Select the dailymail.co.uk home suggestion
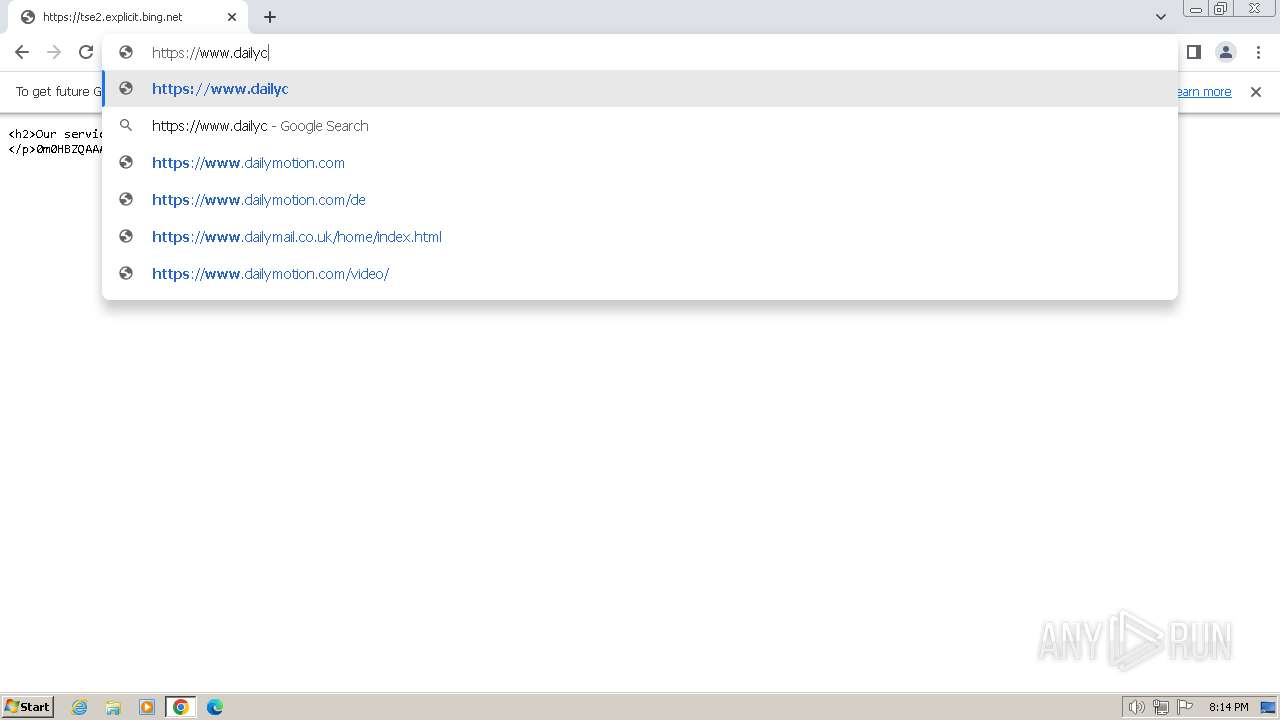Screen dimensions: 1280x720 click(x=640, y=237)
